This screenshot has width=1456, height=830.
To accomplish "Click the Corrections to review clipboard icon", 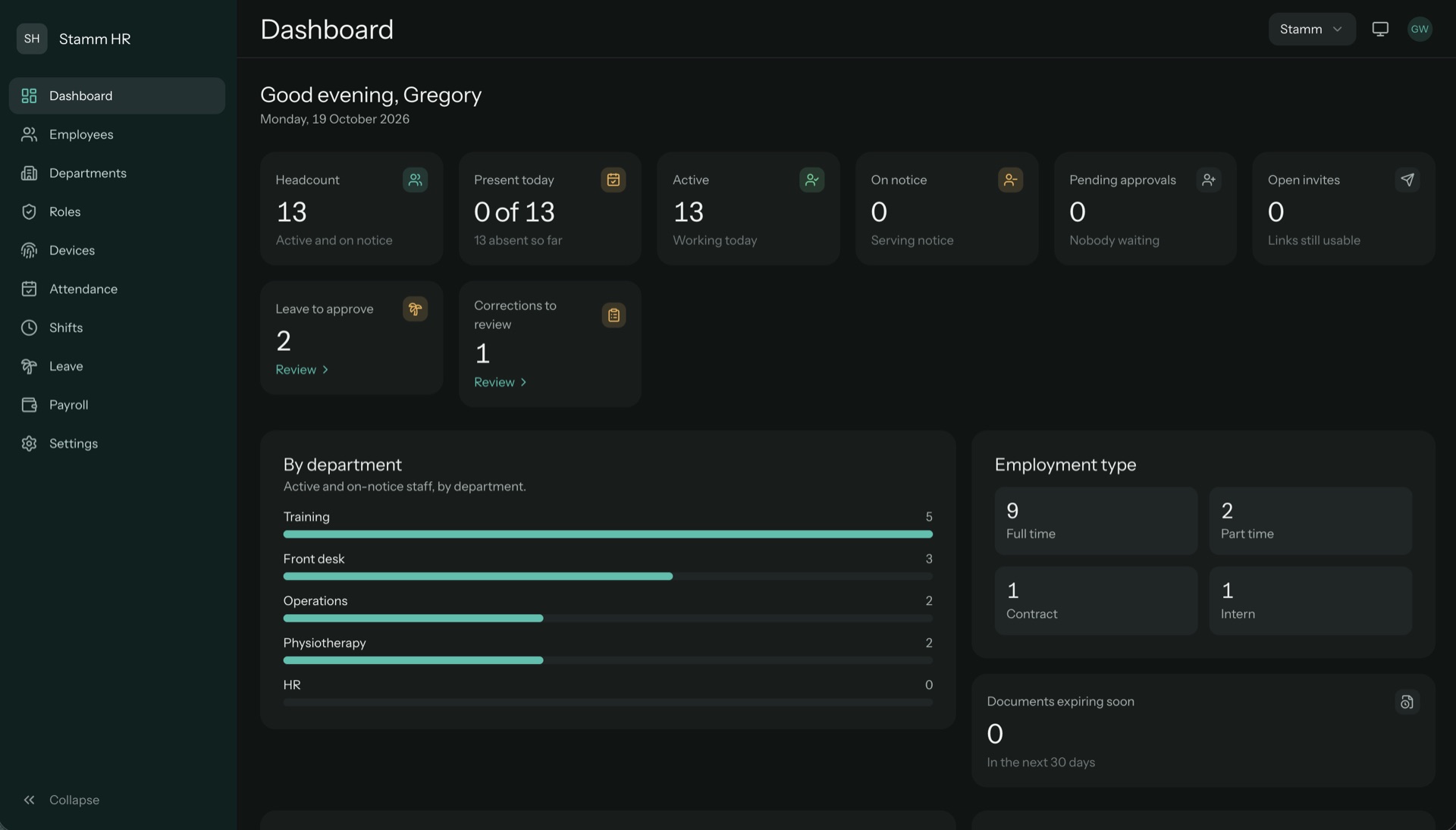I will coord(613,315).
